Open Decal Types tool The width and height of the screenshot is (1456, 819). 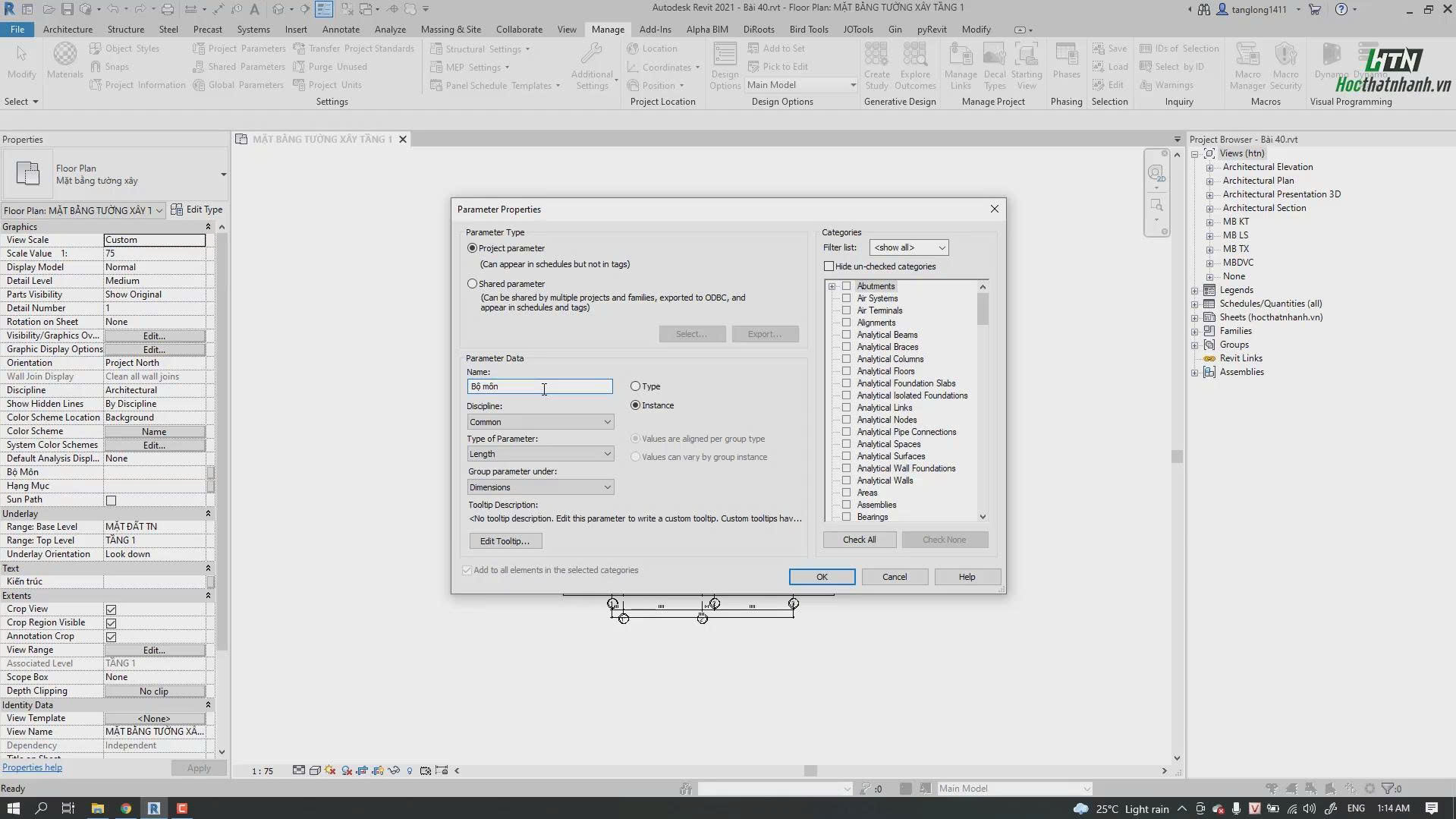coord(995,67)
